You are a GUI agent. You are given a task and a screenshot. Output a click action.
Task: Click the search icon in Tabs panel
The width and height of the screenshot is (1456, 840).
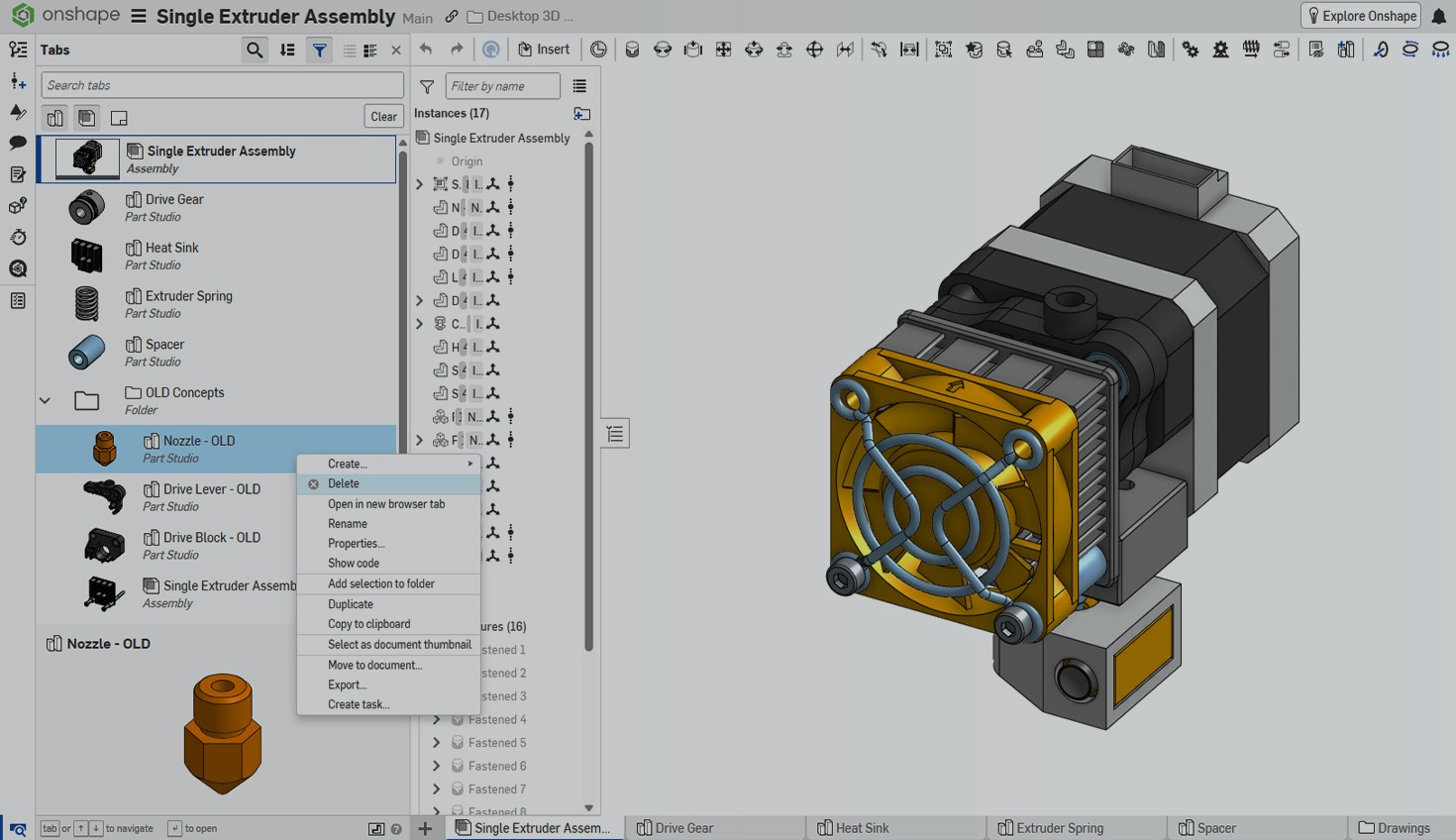pyautogui.click(x=255, y=50)
